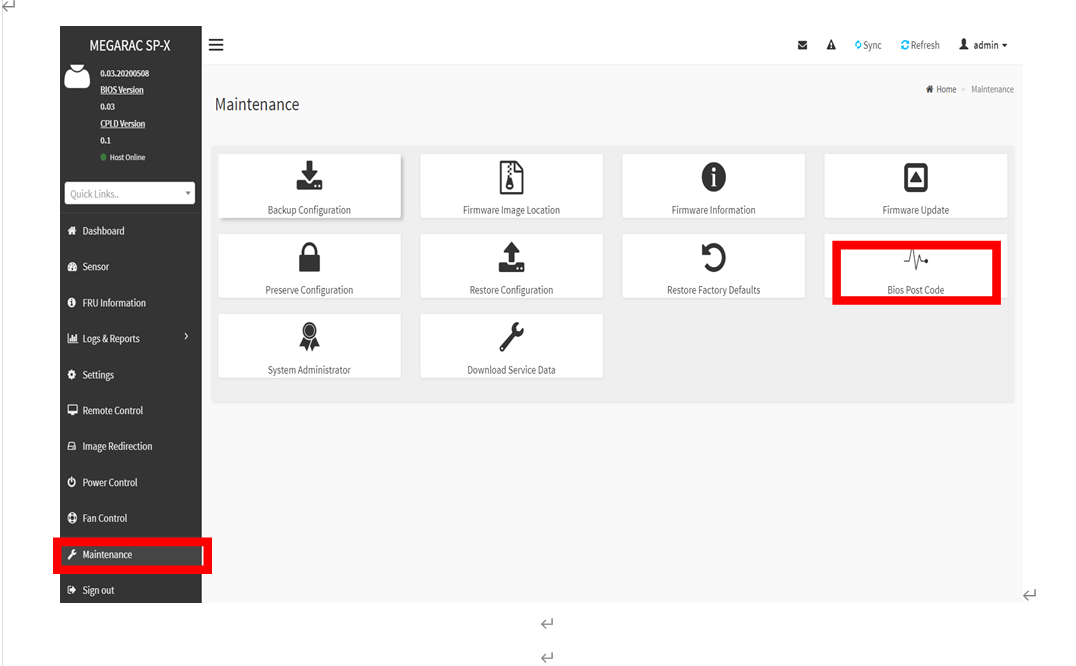Image resolution: width=1076 pixels, height=666 pixels.
Task: Open Download Service Data wrench icon
Action: (511, 337)
